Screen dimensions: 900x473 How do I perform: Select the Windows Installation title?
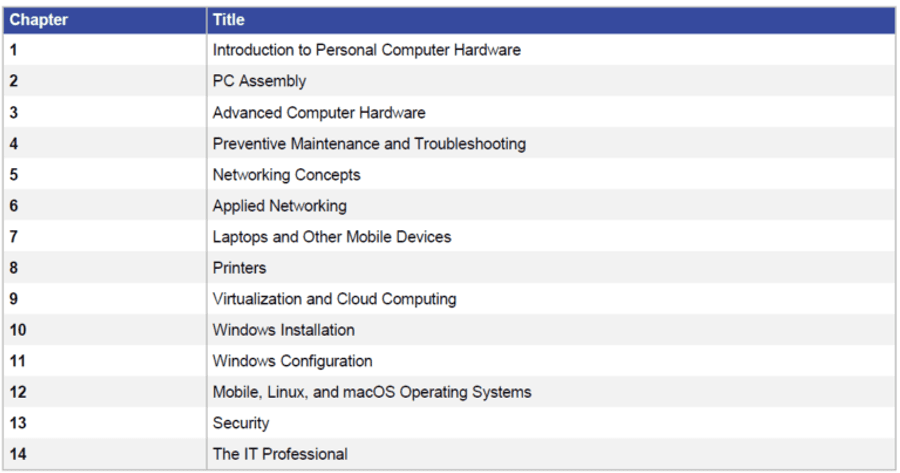click(283, 330)
